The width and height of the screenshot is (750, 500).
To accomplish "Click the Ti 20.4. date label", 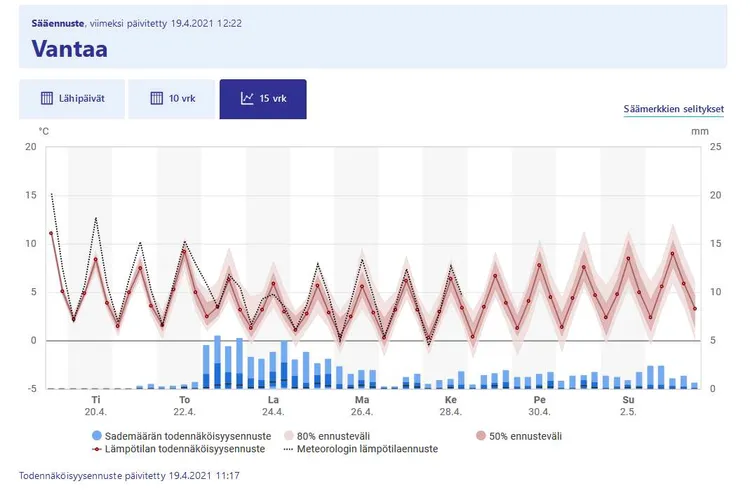I will [96, 405].
